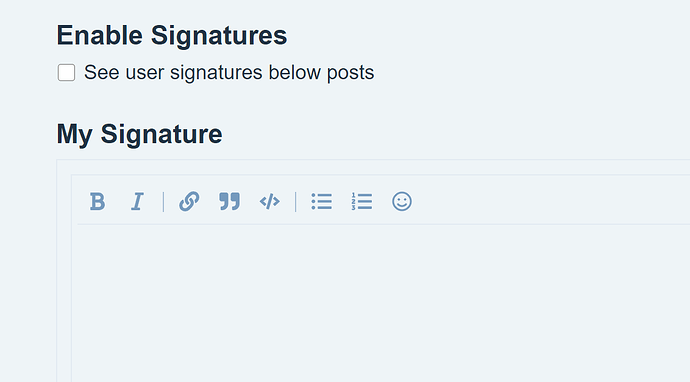
Task: Start a numbered list
Action: tap(362, 202)
